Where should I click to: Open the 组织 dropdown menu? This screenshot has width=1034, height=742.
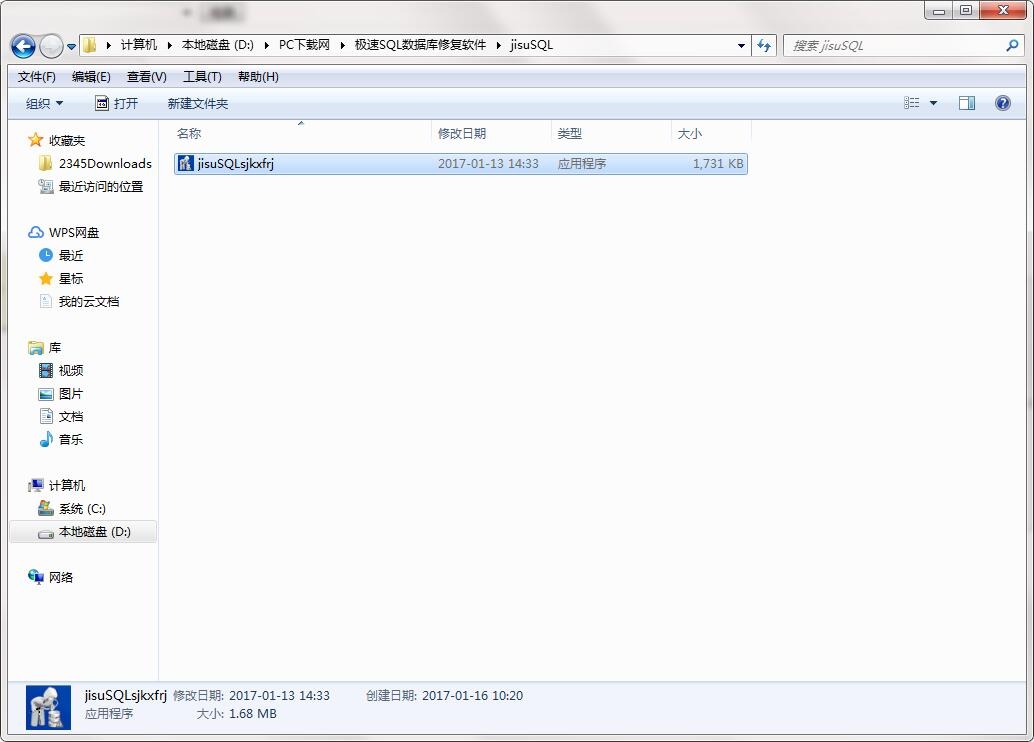pos(44,104)
